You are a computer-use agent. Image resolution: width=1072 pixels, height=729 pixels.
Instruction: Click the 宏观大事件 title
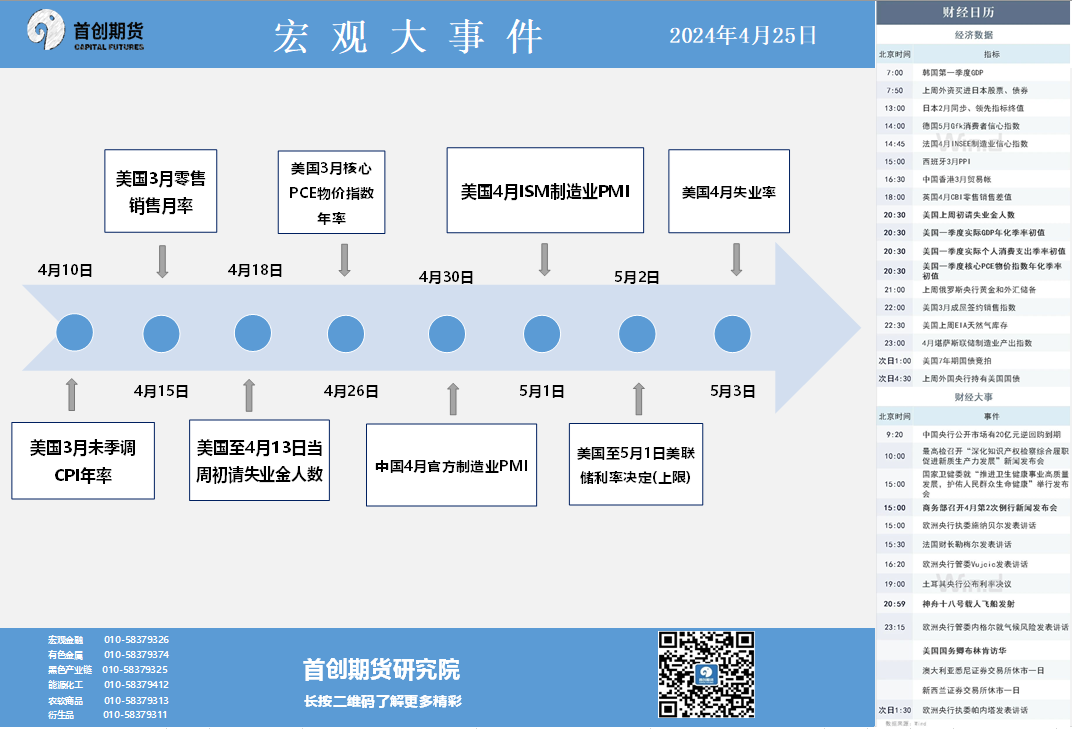(x=408, y=36)
